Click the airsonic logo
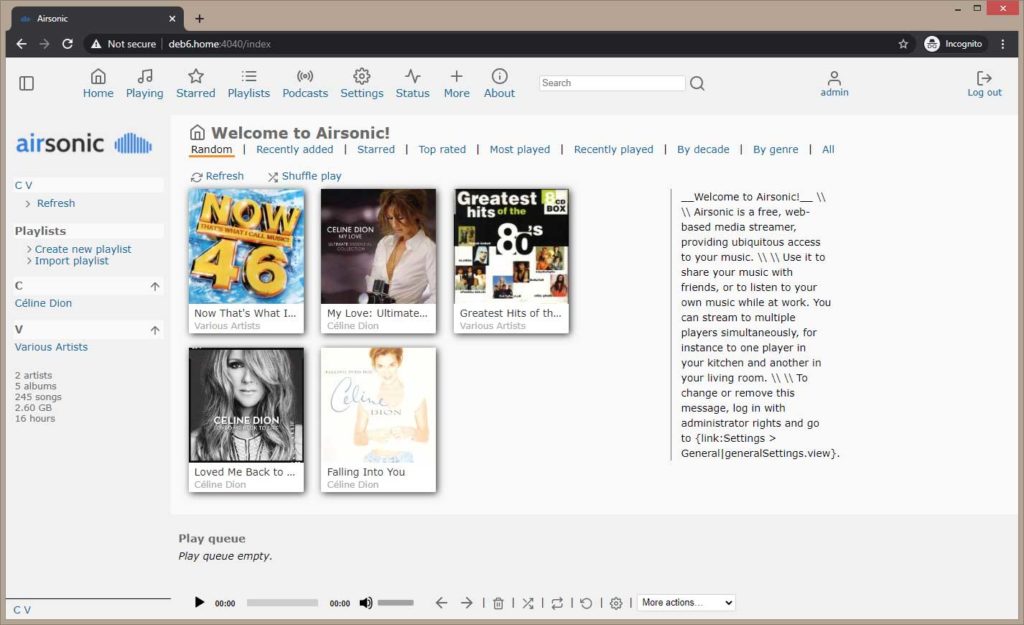Viewport: 1024px width, 625px height. click(x=84, y=143)
